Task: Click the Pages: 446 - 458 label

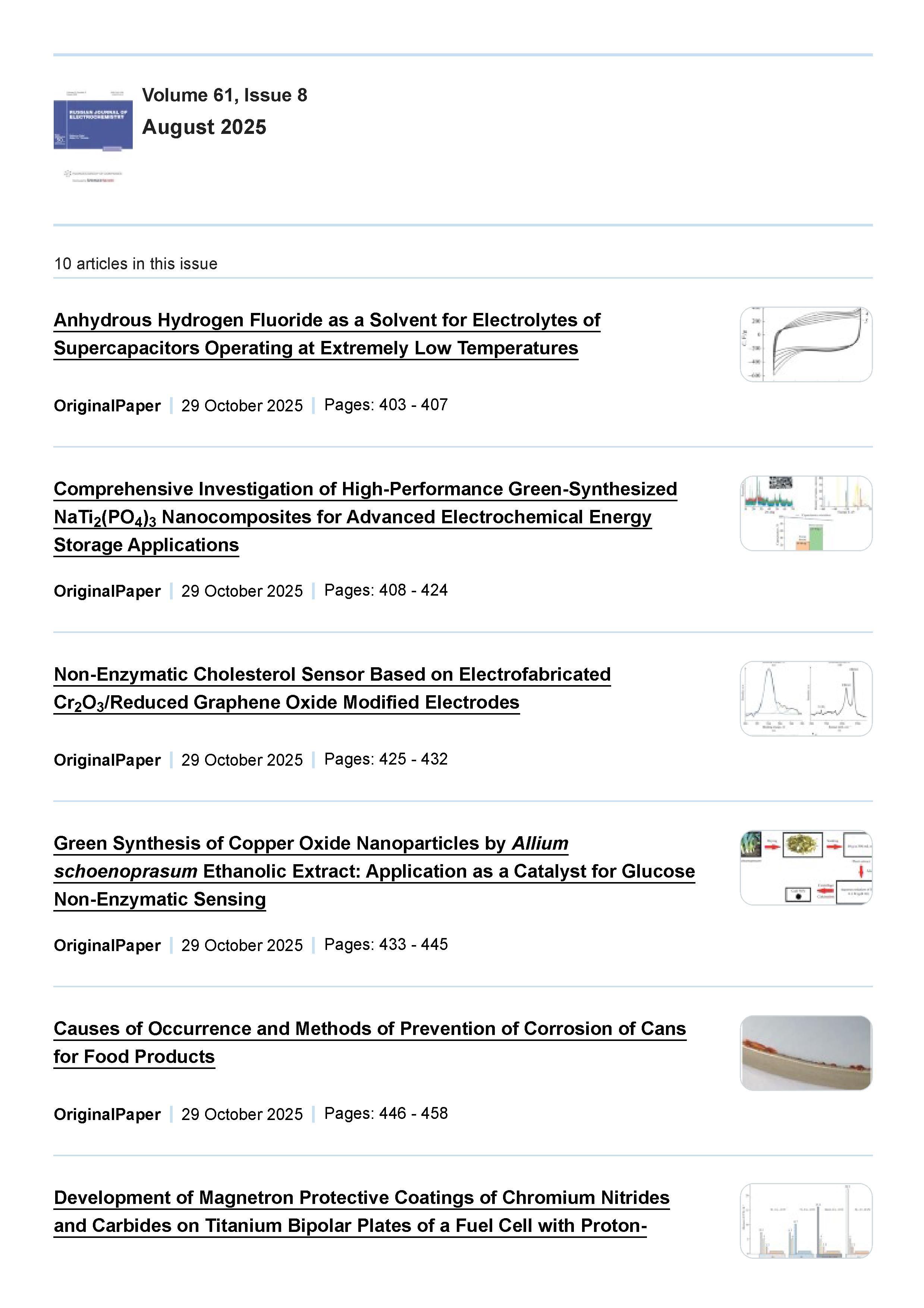Action: click(x=386, y=1114)
